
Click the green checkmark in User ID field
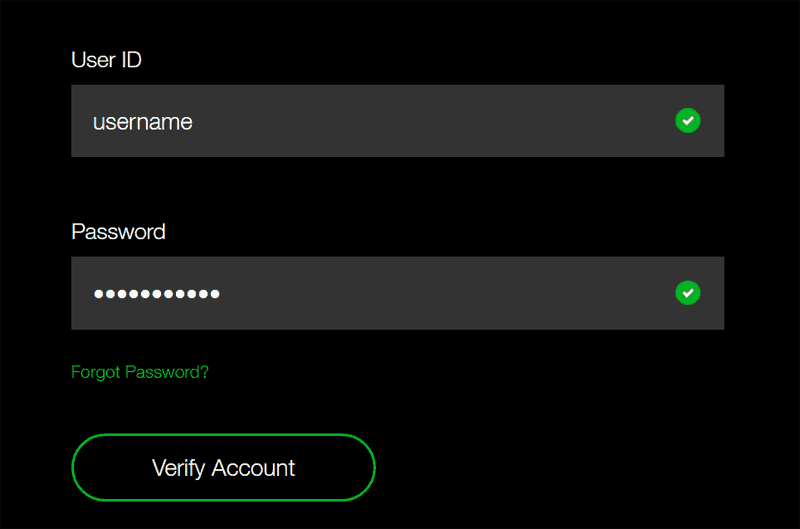tap(687, 121)
